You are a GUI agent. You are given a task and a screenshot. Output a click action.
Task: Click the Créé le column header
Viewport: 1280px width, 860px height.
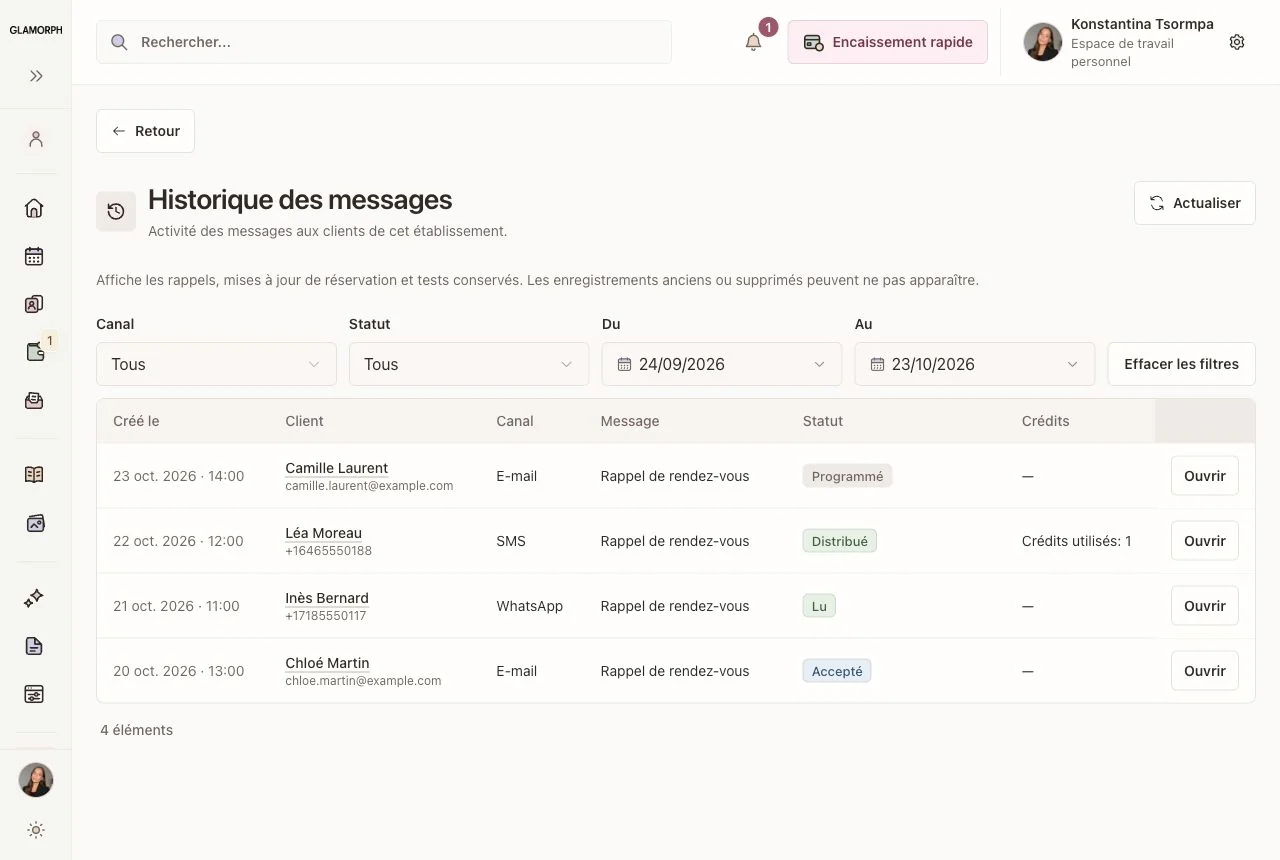136,421
